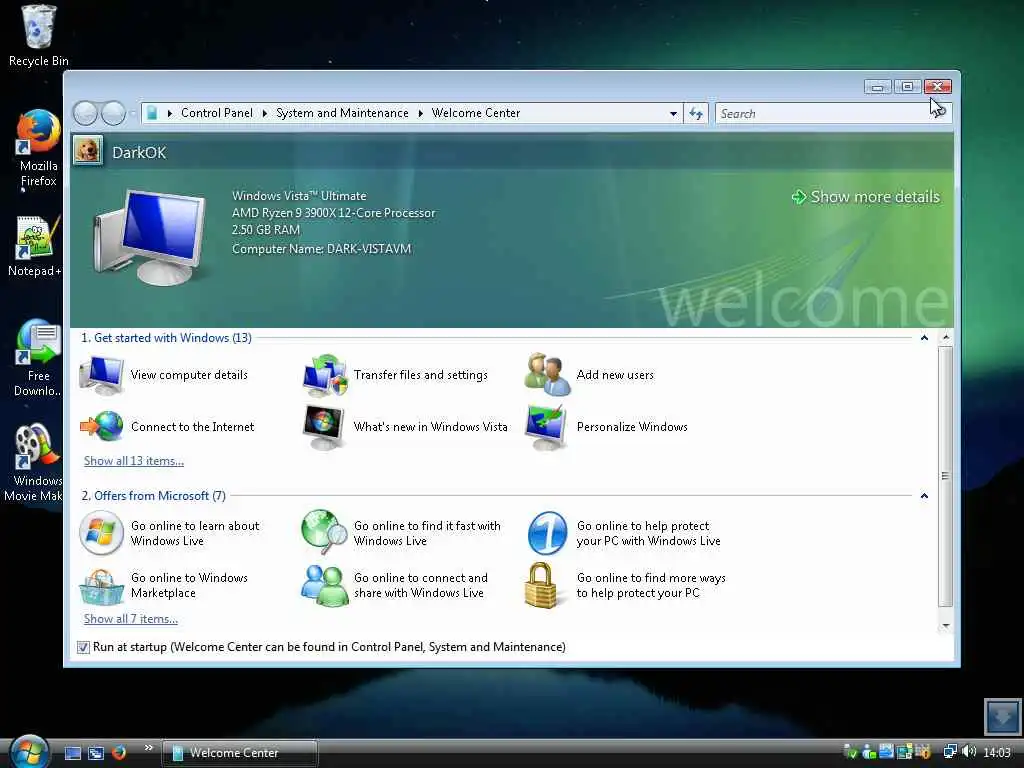
Task: Close the Welcome Center window
Action: click(938, 86)
